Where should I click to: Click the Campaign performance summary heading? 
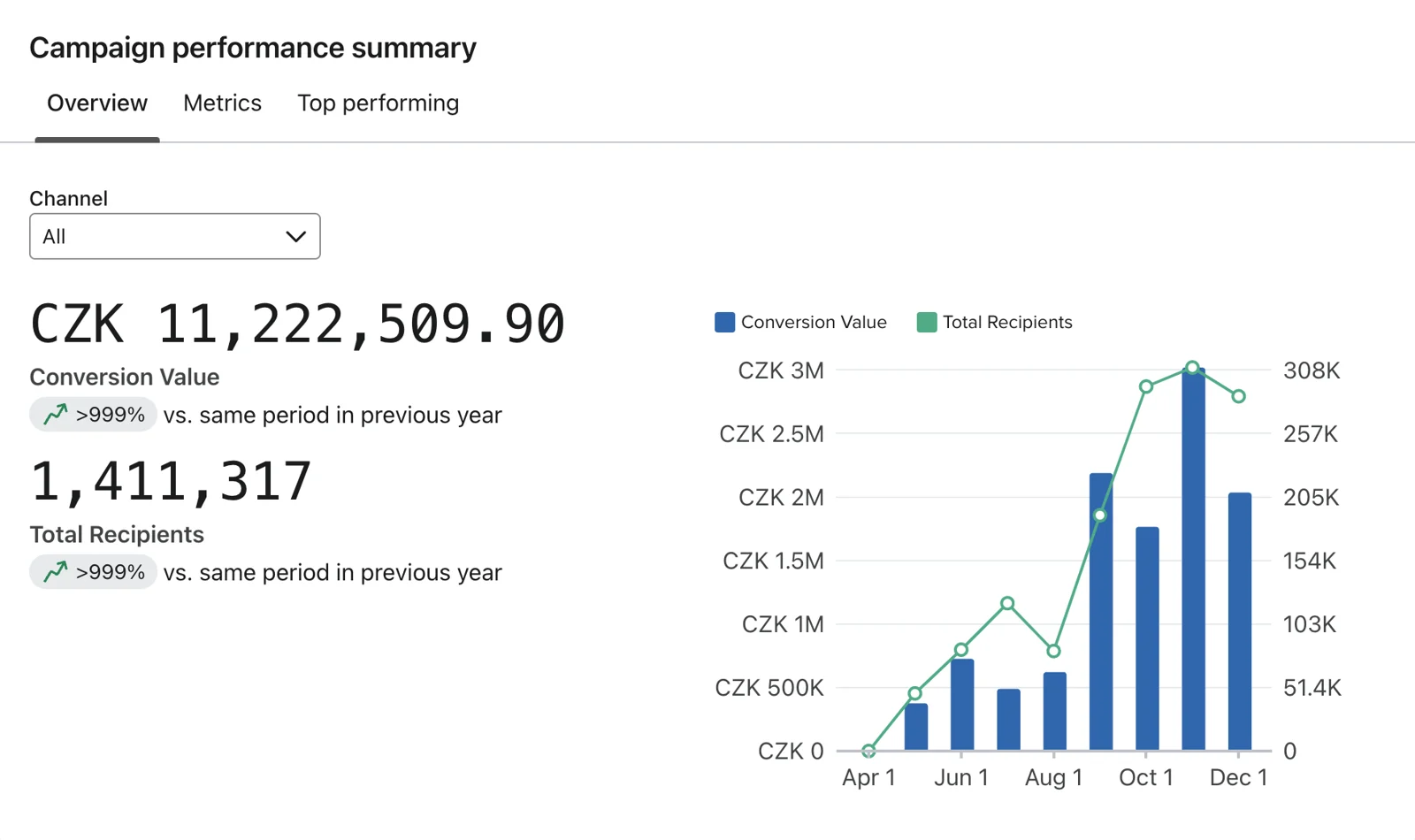253,48
